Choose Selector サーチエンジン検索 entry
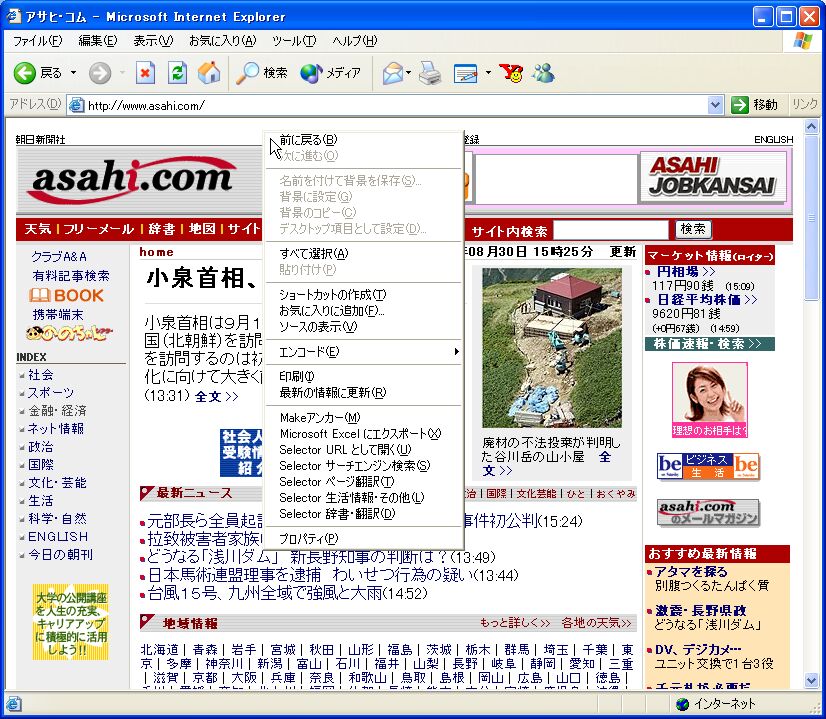Screen dimensions: 826x719 point(363,466)
